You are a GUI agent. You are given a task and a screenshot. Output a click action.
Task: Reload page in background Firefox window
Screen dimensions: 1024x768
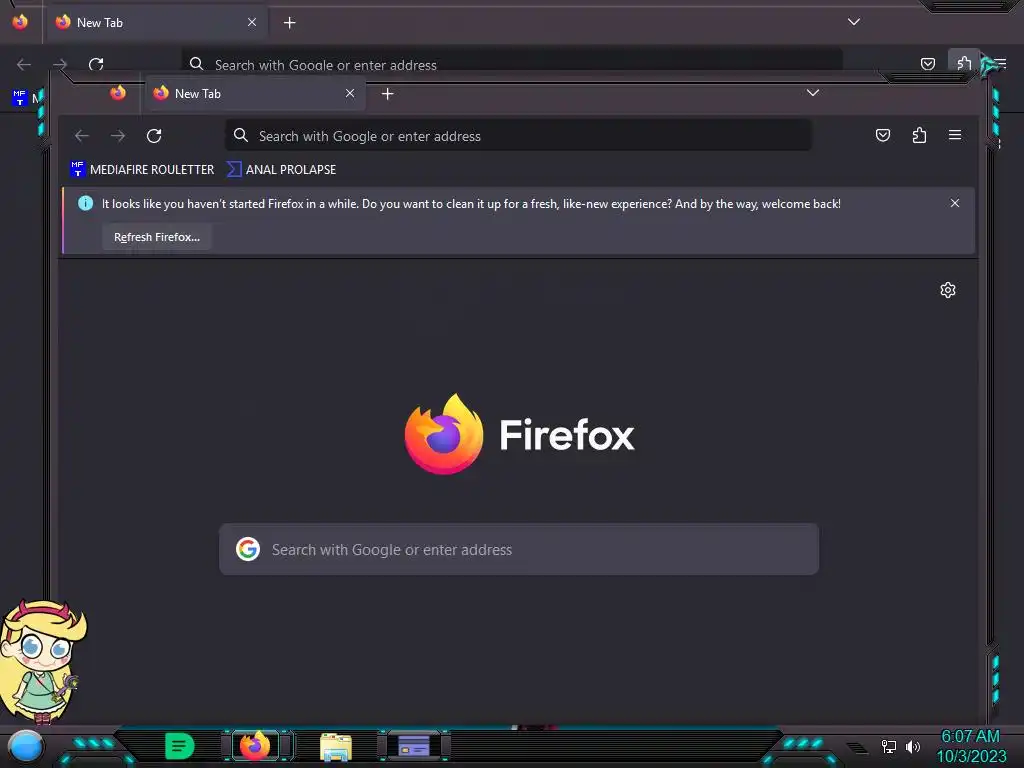[x=96, y=64]
